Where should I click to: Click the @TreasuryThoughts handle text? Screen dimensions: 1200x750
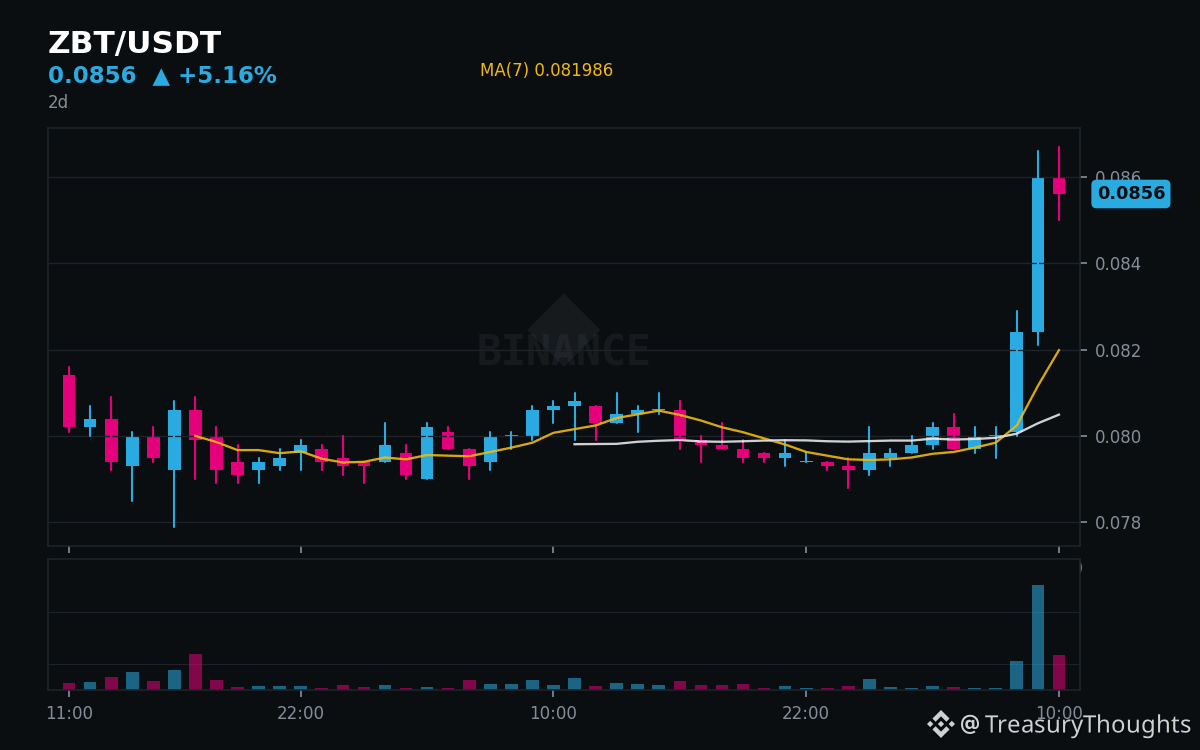[x=1075, y=725]
